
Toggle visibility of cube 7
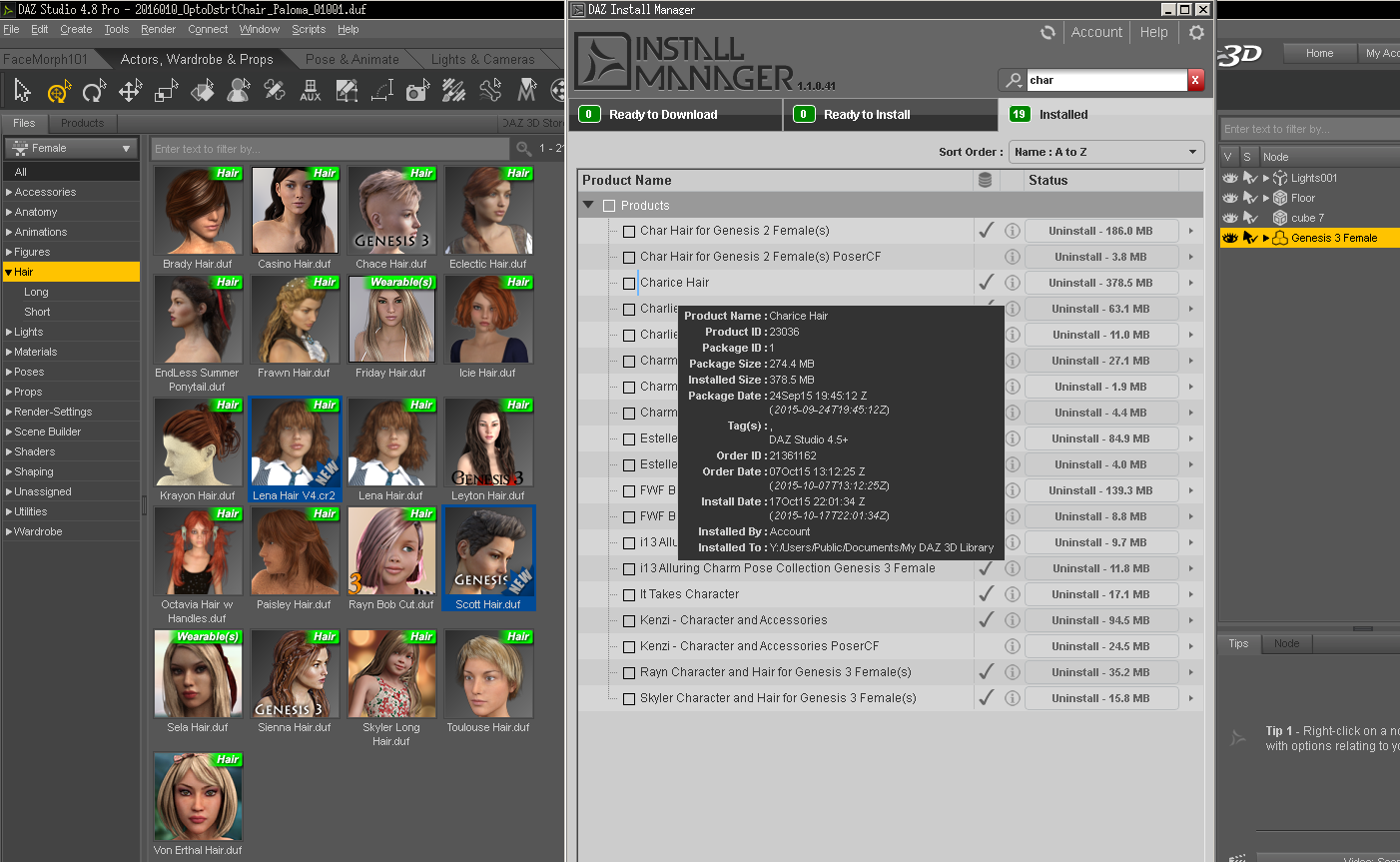pos(1230,218)
